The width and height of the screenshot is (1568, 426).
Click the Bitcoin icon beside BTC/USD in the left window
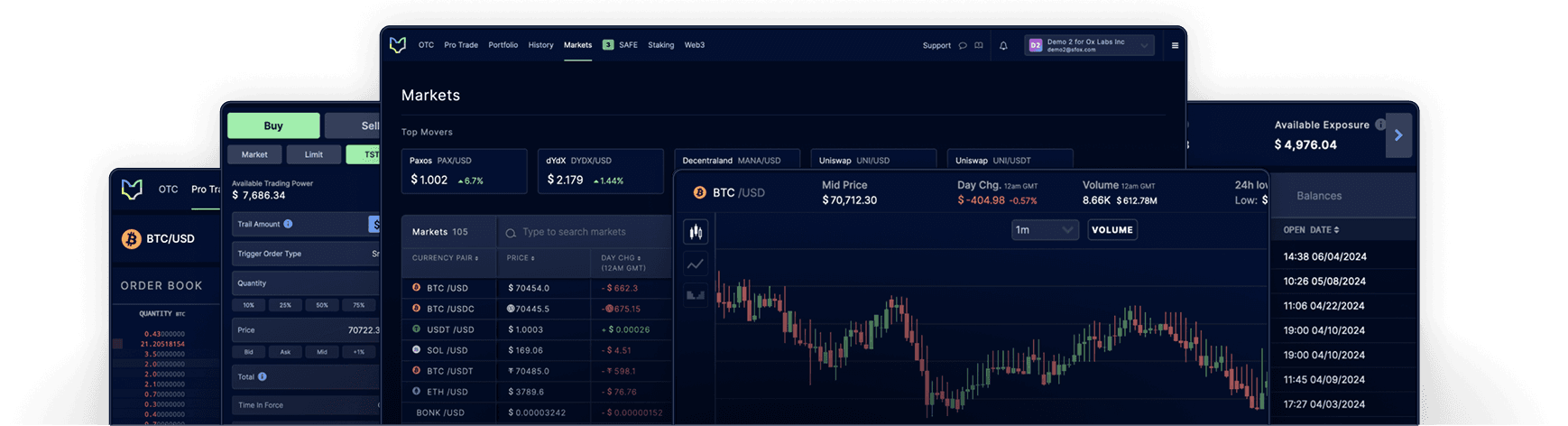pos(132,238)
